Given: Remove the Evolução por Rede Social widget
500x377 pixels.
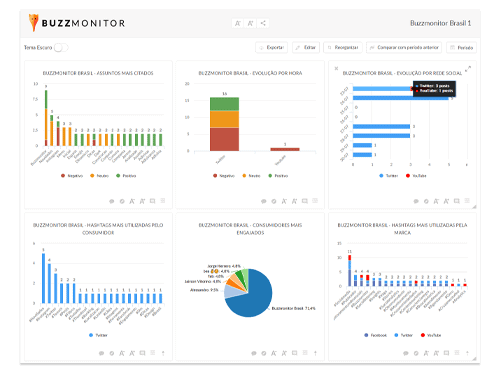Looking at the screenshot, I should coord(336,68).
